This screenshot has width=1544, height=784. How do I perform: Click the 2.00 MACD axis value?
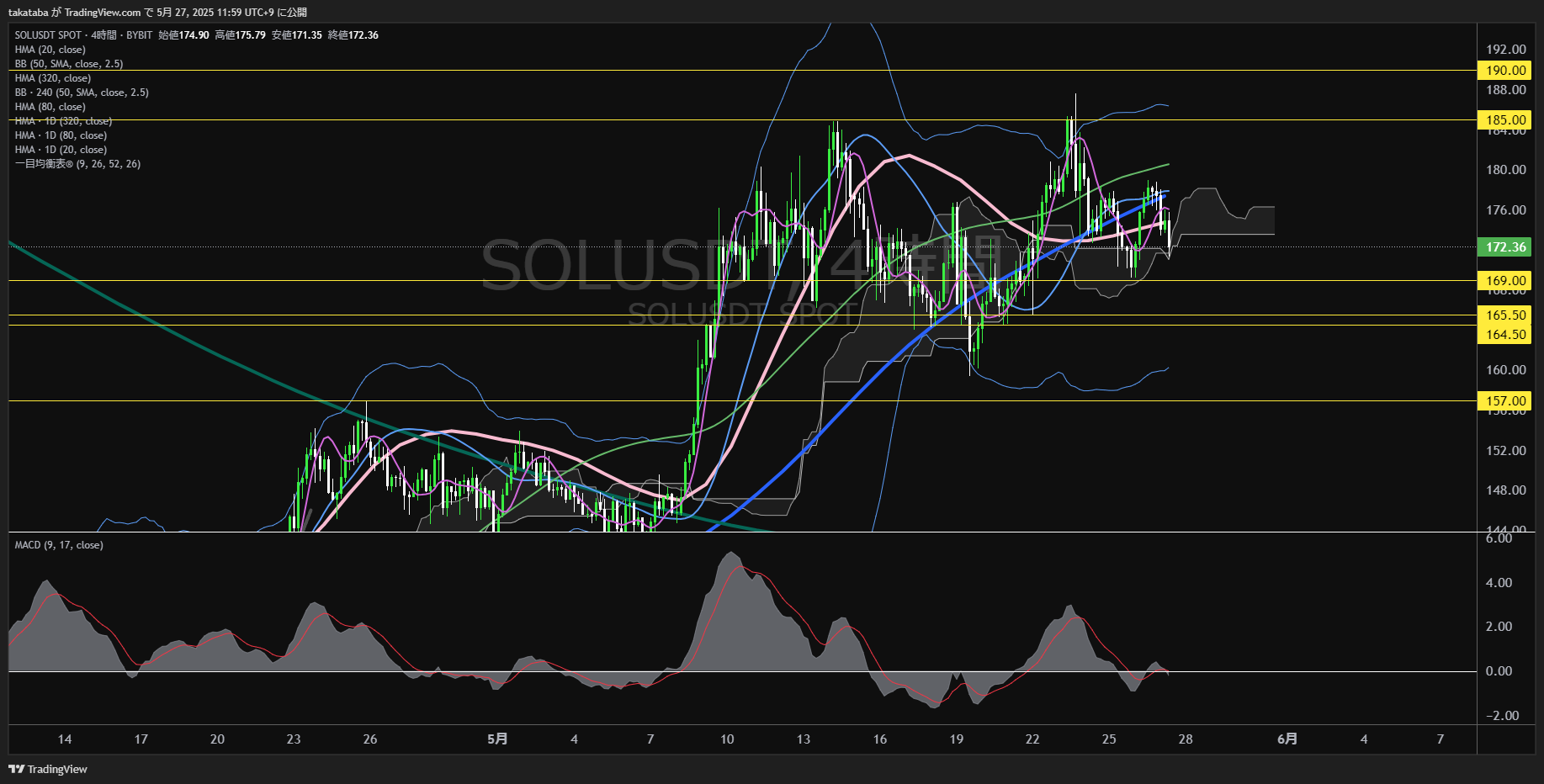click(1499, 627)
